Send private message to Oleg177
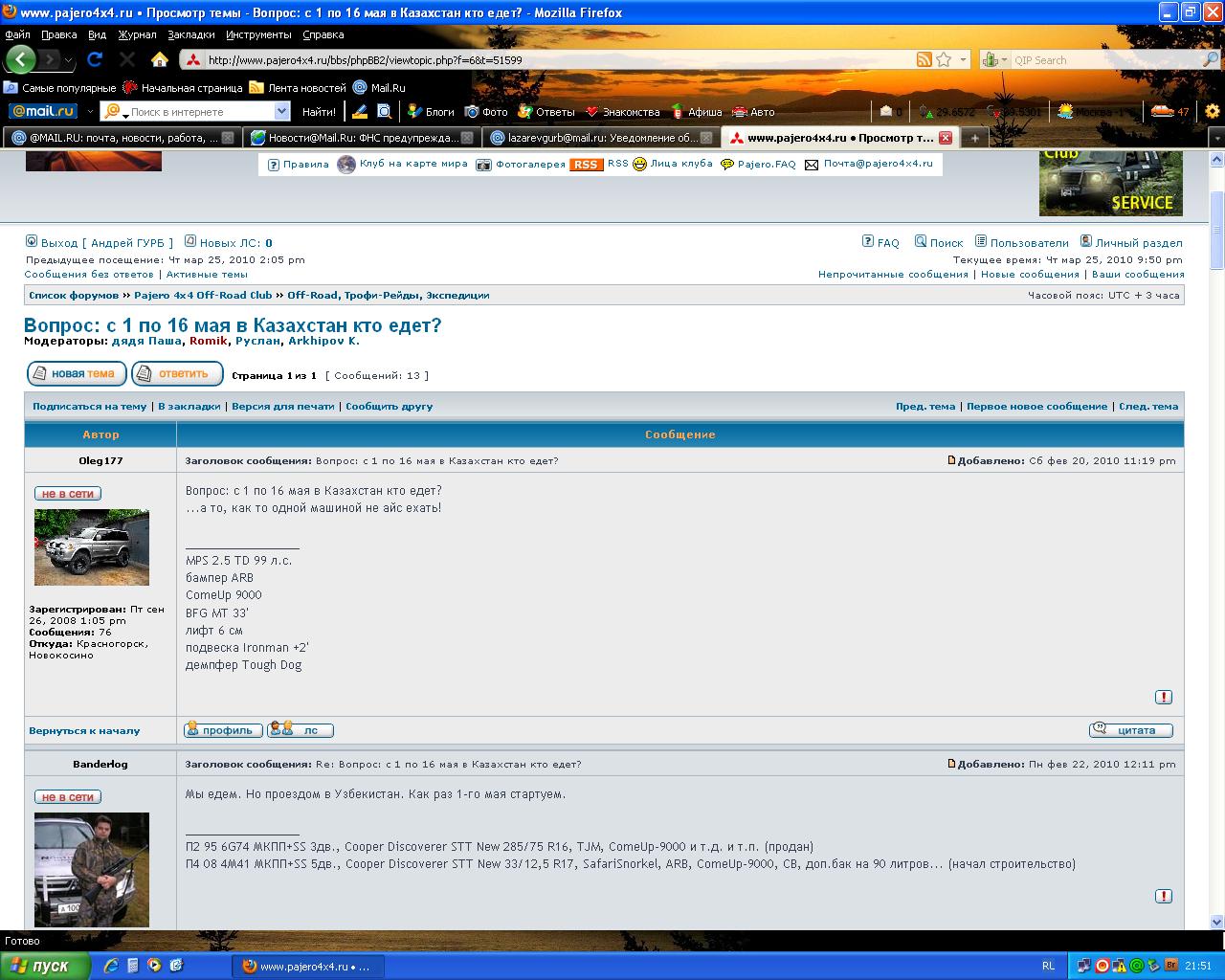Screen dimensions: 1225x980 [301, 730]
